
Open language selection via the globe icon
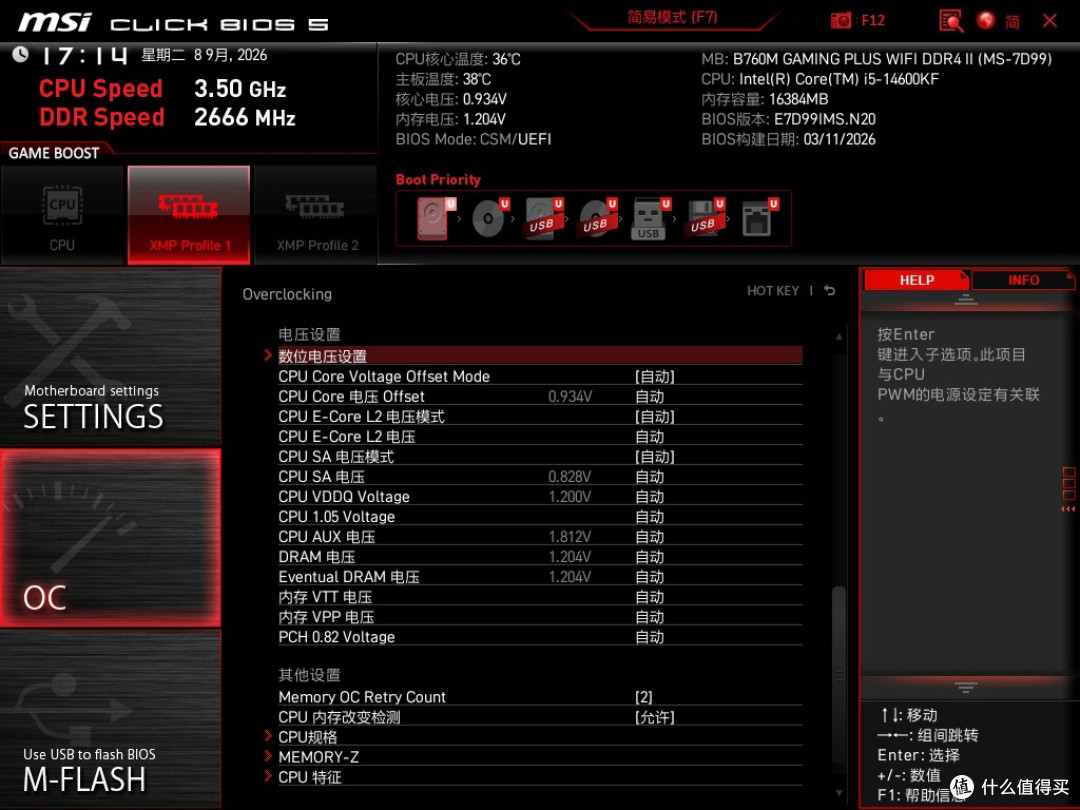tap(986, 20)
